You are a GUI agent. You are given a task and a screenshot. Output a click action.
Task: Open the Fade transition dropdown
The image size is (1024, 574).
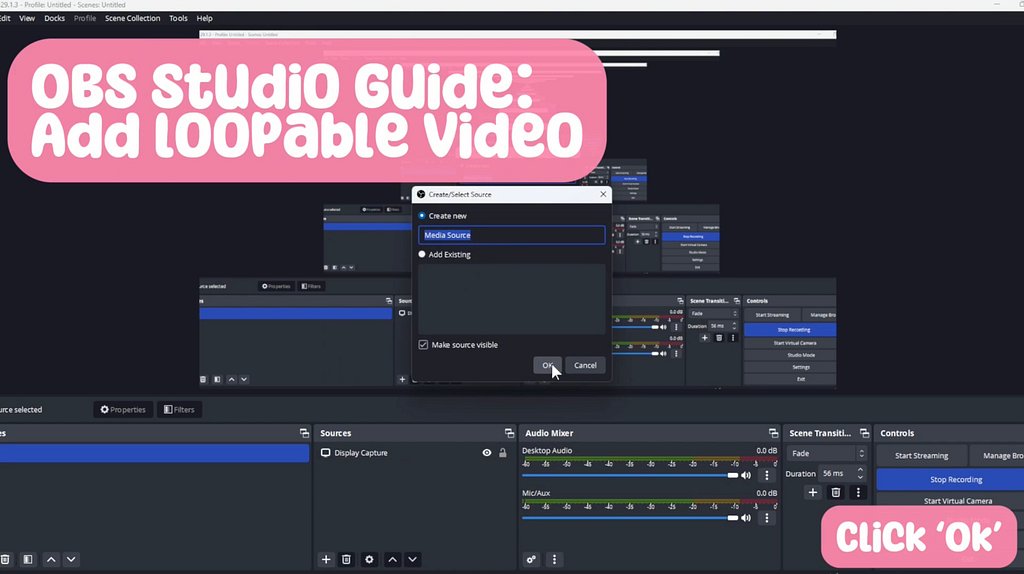(826, 454)
